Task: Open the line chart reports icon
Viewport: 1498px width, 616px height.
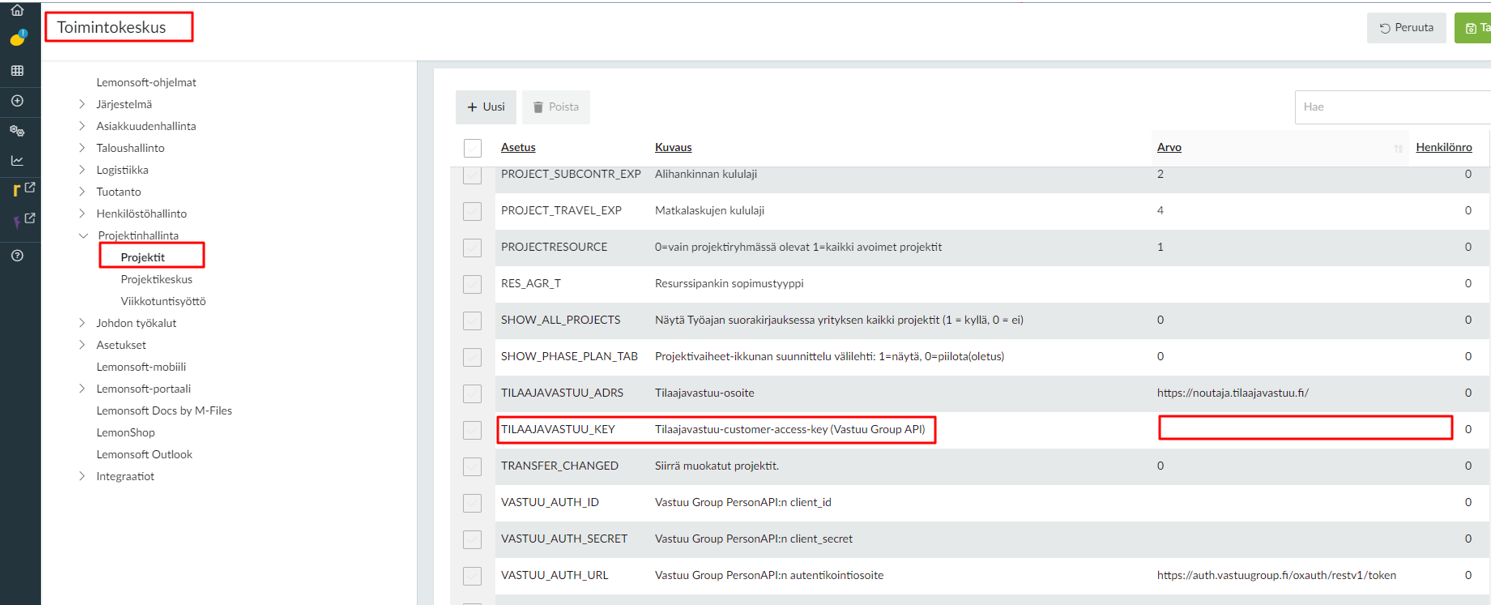Action: pyautogui.click(x=17, y=160)
